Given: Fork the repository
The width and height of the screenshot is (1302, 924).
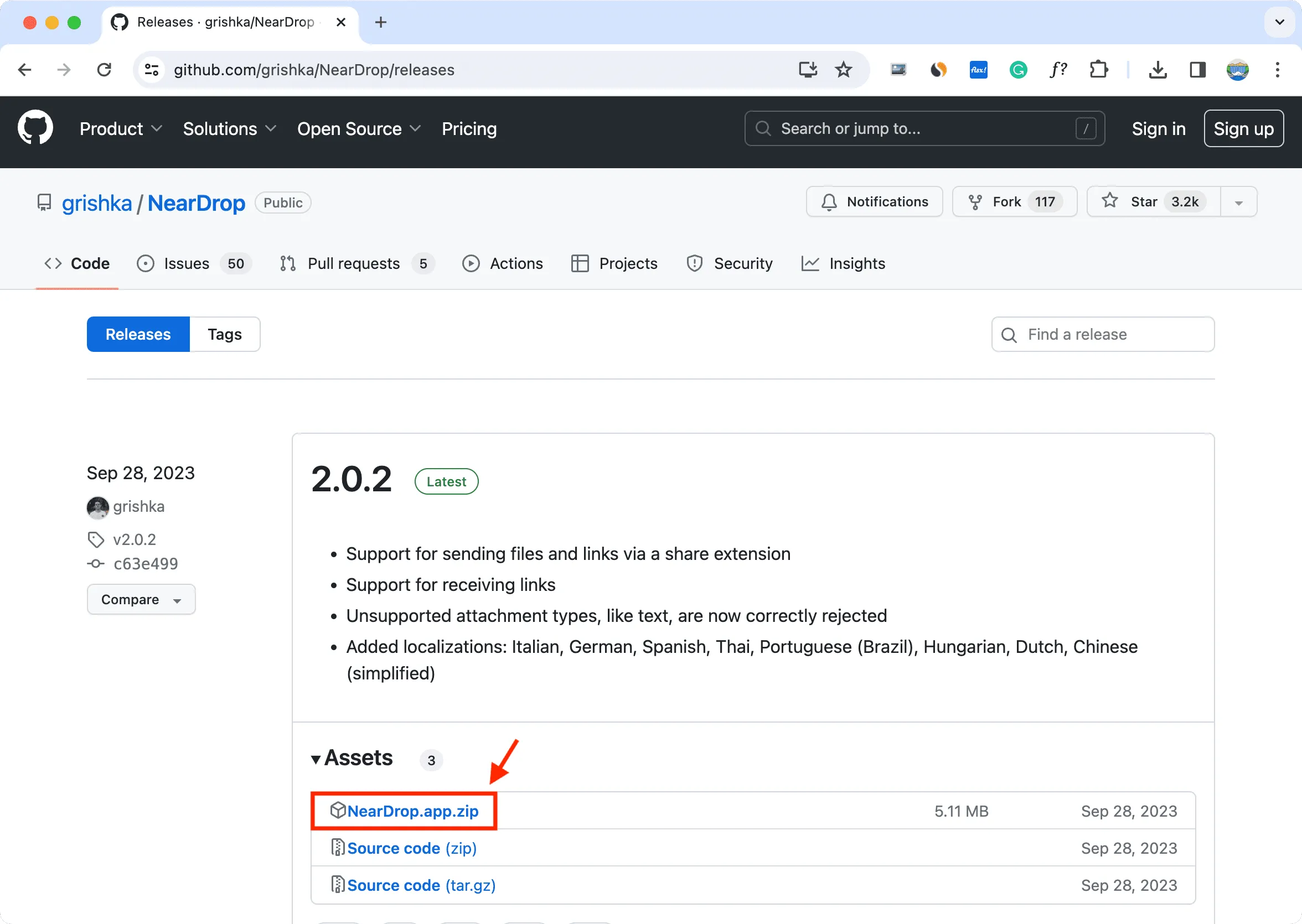Looking at the screenshot, I should click(1014, 202).
